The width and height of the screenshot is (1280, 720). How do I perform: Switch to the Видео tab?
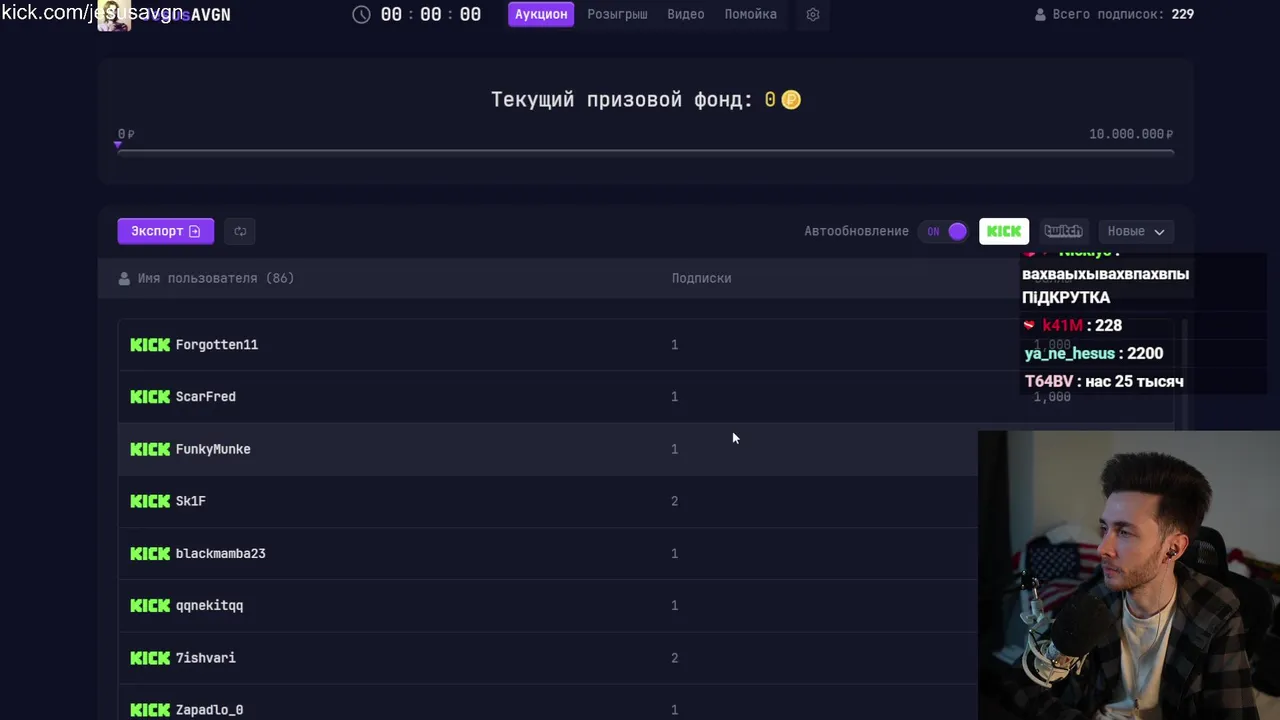[x=686, y=14]
